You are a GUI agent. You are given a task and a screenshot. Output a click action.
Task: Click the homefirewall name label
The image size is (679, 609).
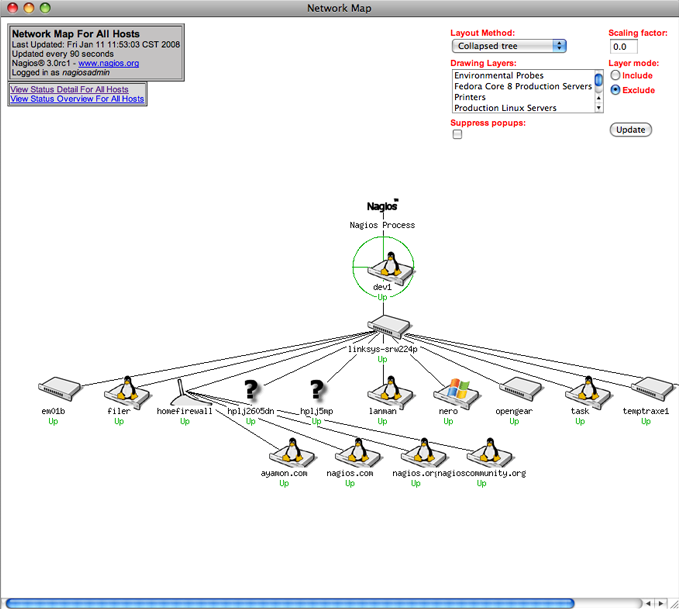point(184,411)
